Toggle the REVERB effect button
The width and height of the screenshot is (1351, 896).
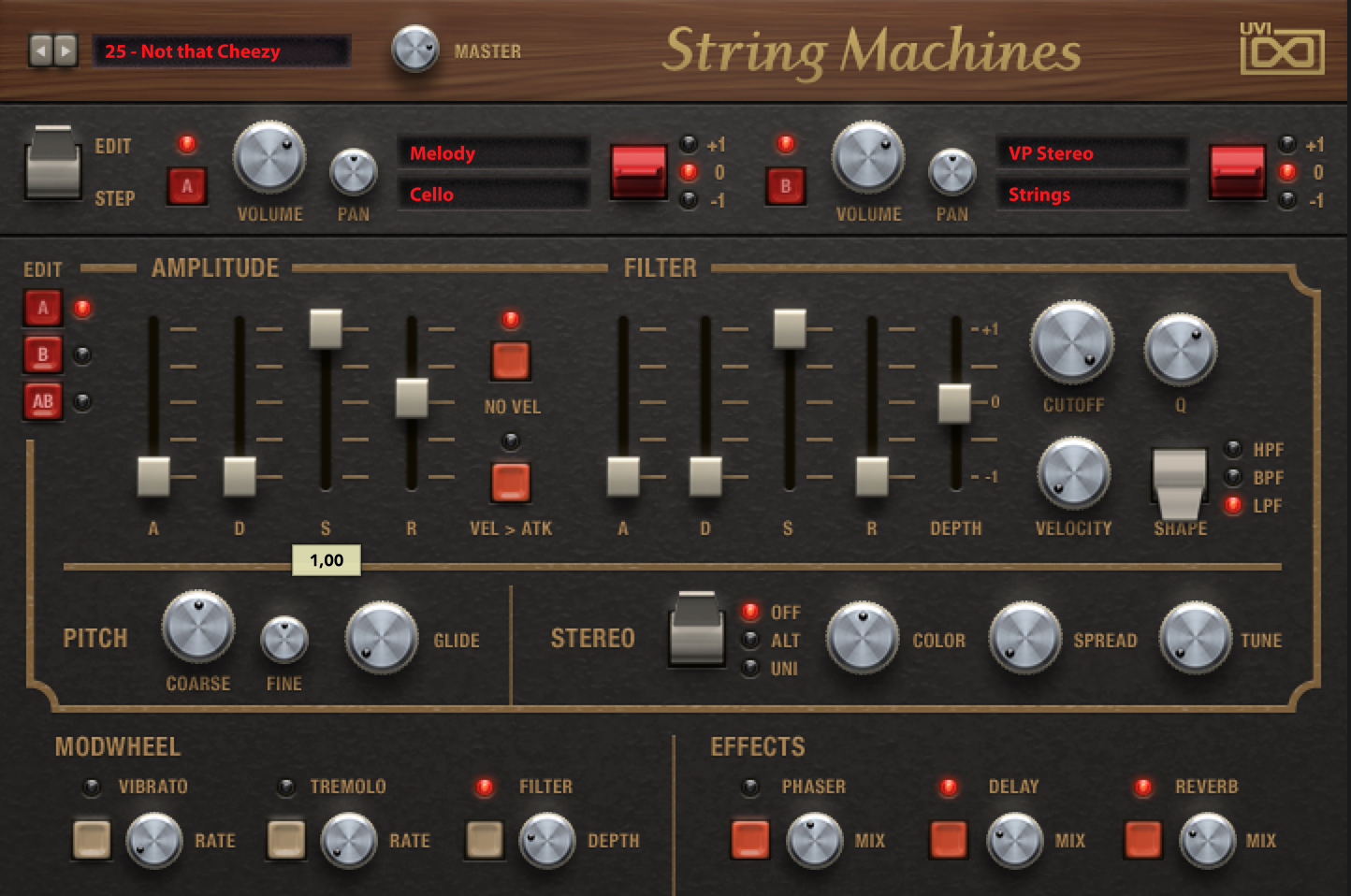coord(1143,839)
